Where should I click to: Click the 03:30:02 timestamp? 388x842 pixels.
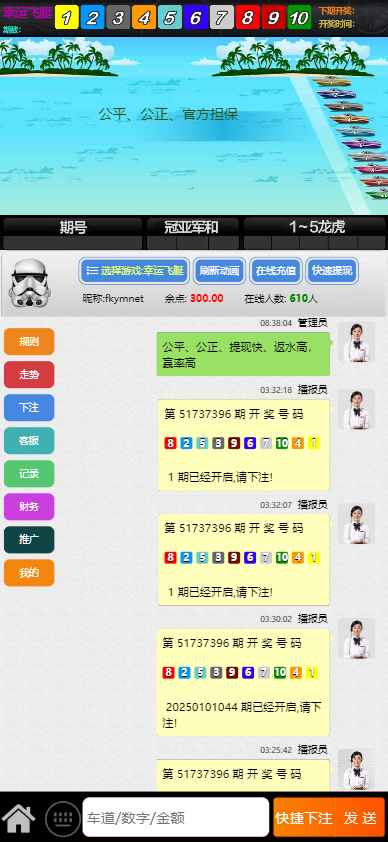click(276, 619)
